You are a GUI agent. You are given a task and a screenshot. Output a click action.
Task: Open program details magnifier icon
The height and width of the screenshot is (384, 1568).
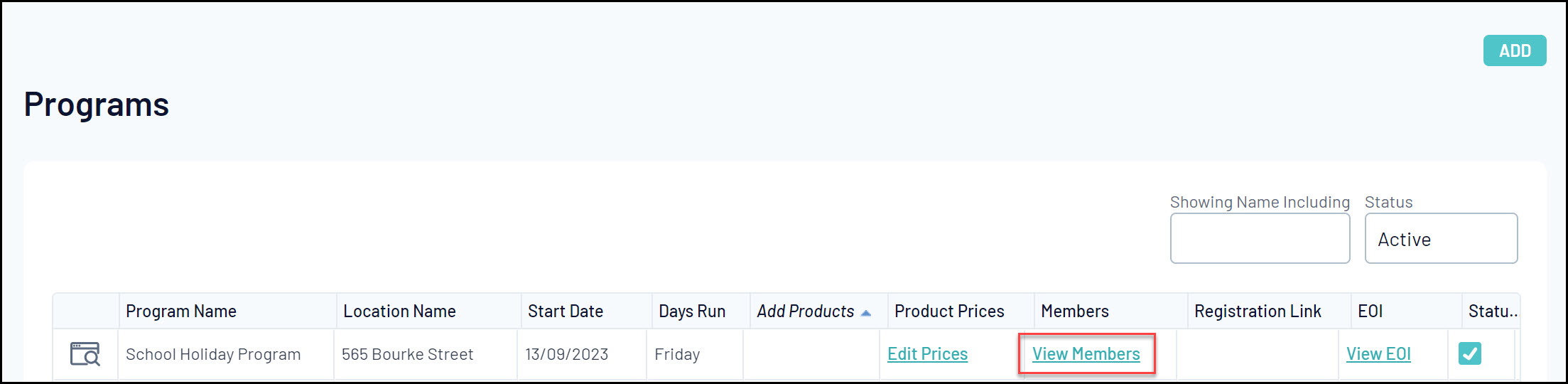(x=85, y=353)
